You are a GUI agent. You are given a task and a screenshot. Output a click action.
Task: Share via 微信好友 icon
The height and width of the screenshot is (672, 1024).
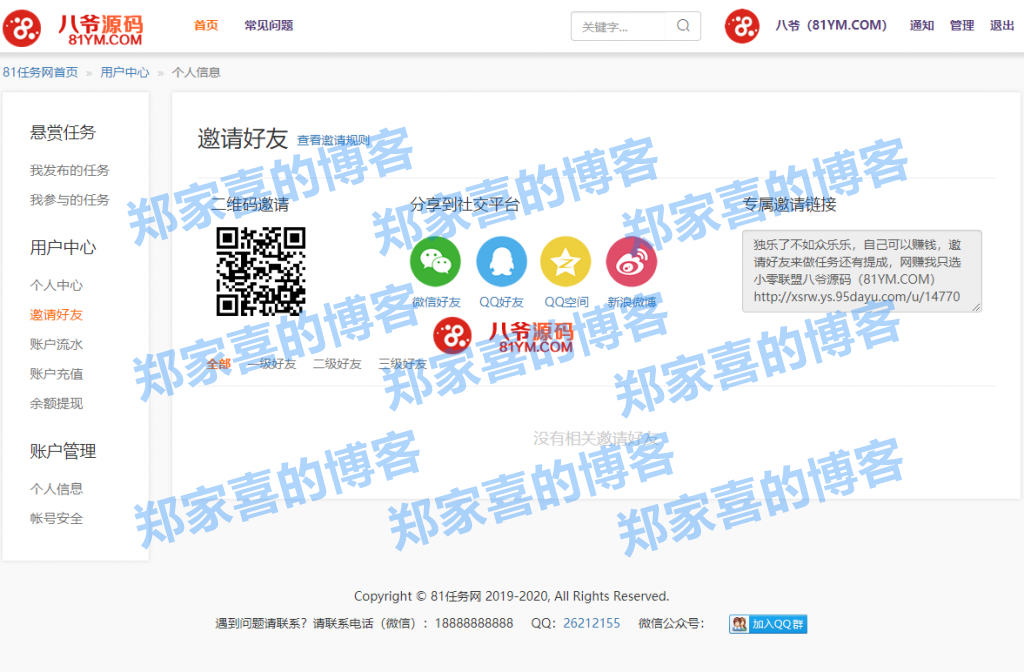pyautogui.click(x=435, y=261)
